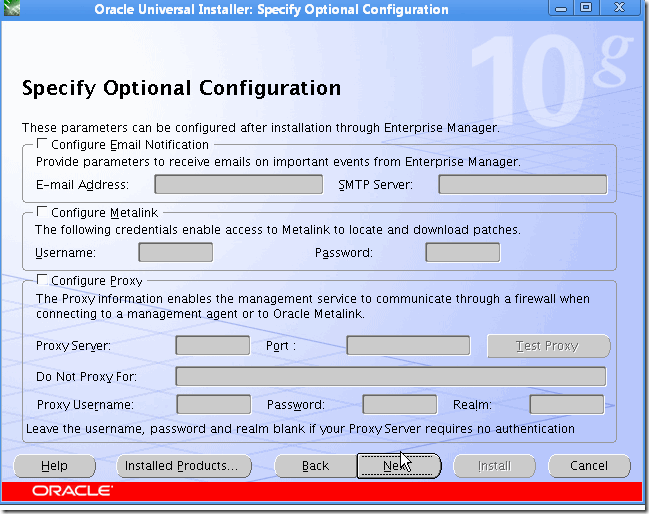Maximize the installer window
Viewport: 649px width, 514px height.
coord(586,7)
